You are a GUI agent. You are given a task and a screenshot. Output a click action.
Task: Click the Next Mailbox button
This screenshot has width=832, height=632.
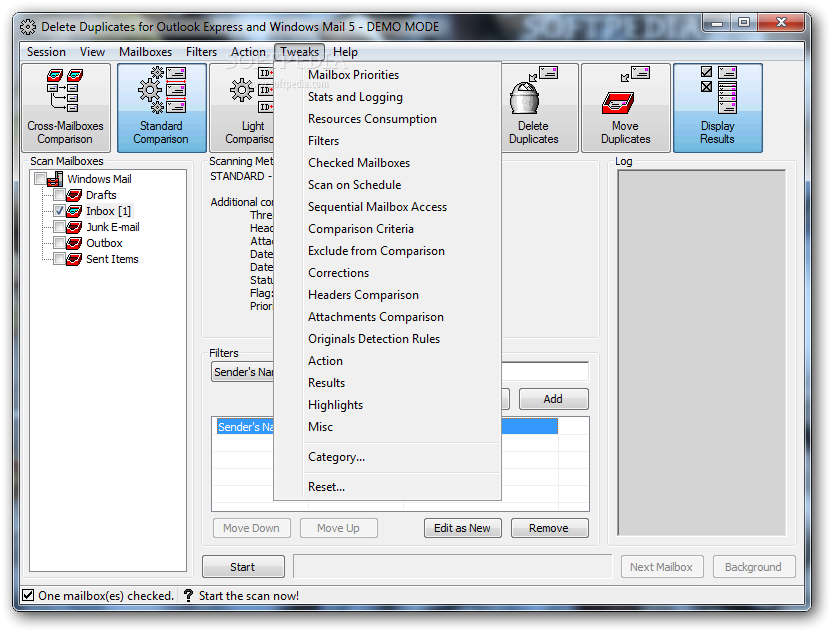click(x=662, y=567)
